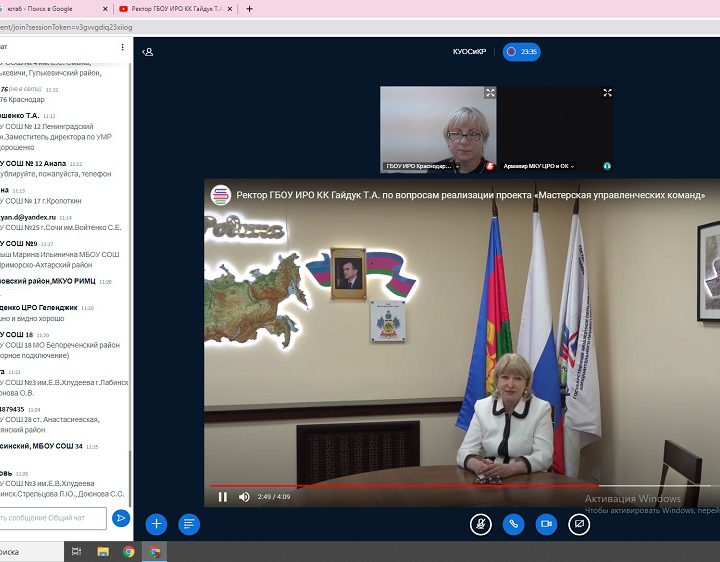This screenshot has width=720, height=562.
Task: Pause the video playback
Action: pyautogui.click(x=222, y=496)
